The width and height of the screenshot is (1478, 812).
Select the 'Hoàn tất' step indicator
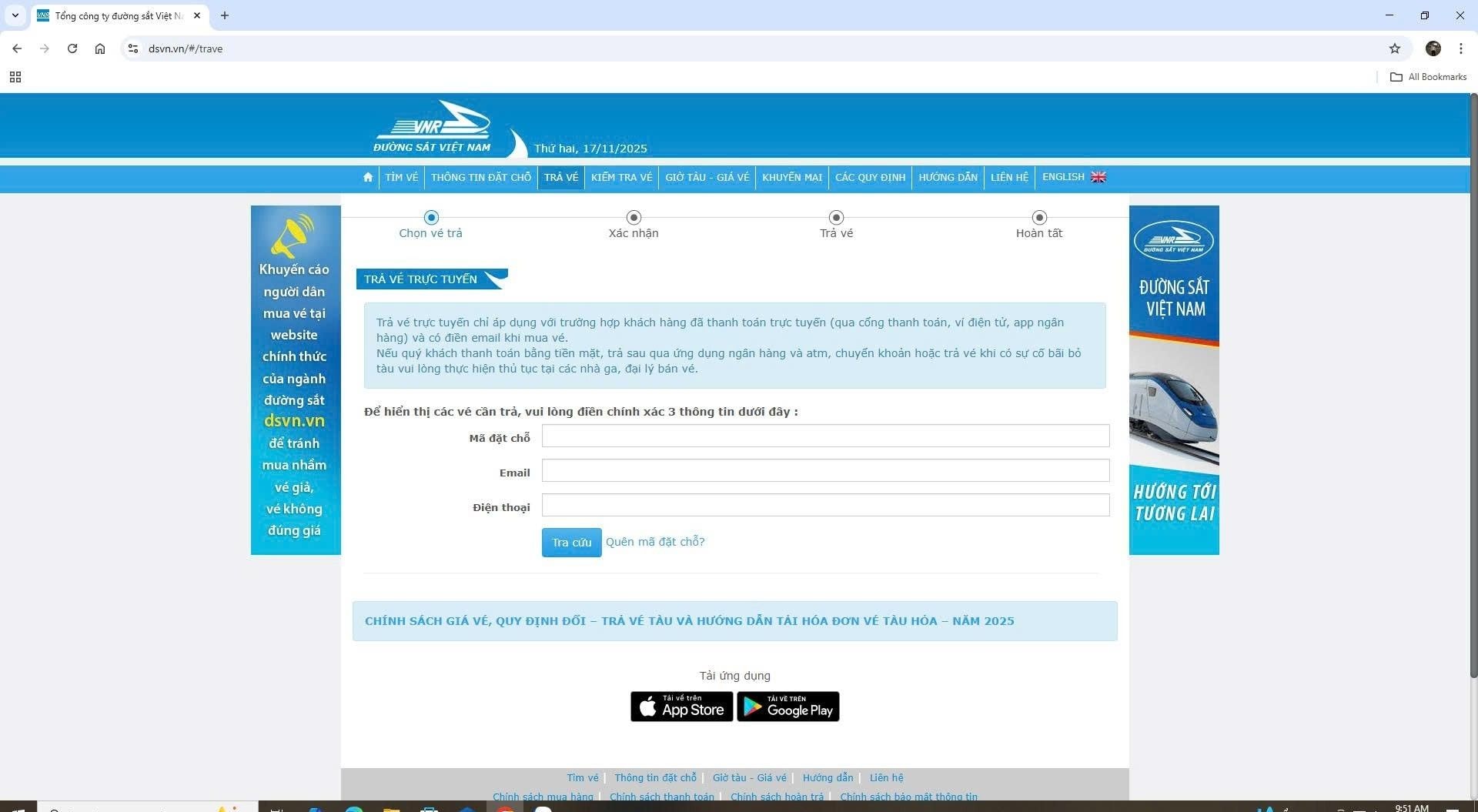click(1039, 218)
